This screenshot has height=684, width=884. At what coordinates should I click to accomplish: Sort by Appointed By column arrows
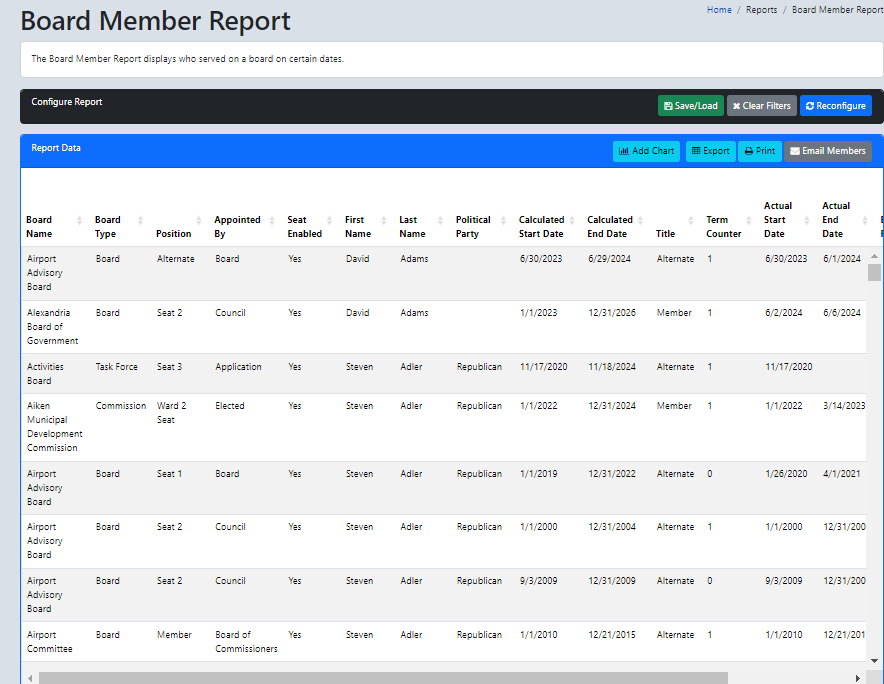(x=272, y=220)
